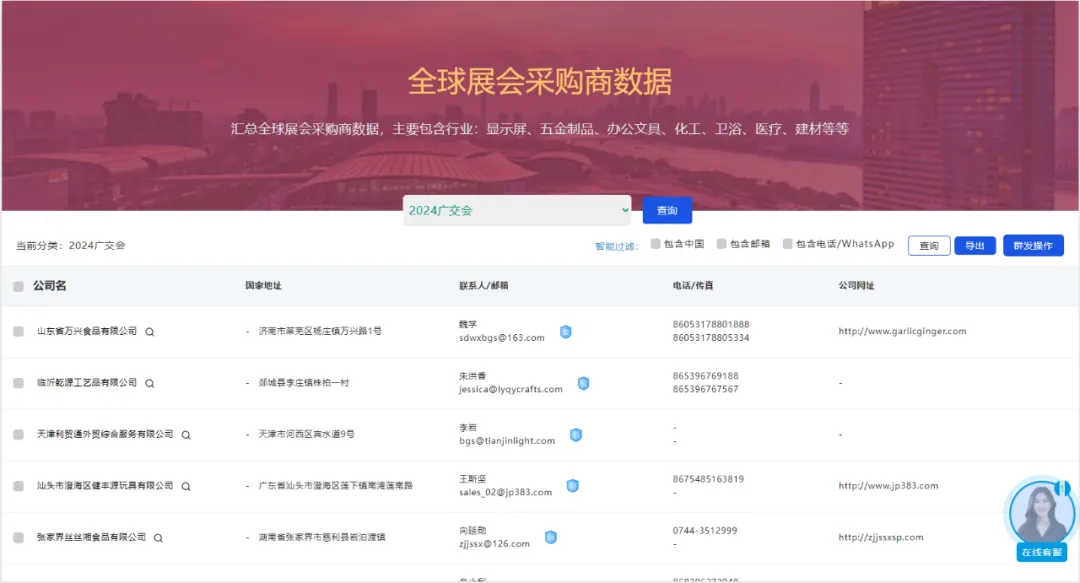The image size is (1080, 583).
Task: Open the 群发操作 bulk action button
Action: [x=1033, y=246]
